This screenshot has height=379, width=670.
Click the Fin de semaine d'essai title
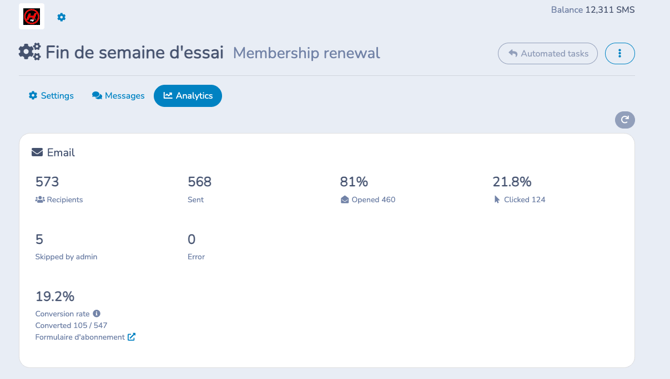pos(134,53)
